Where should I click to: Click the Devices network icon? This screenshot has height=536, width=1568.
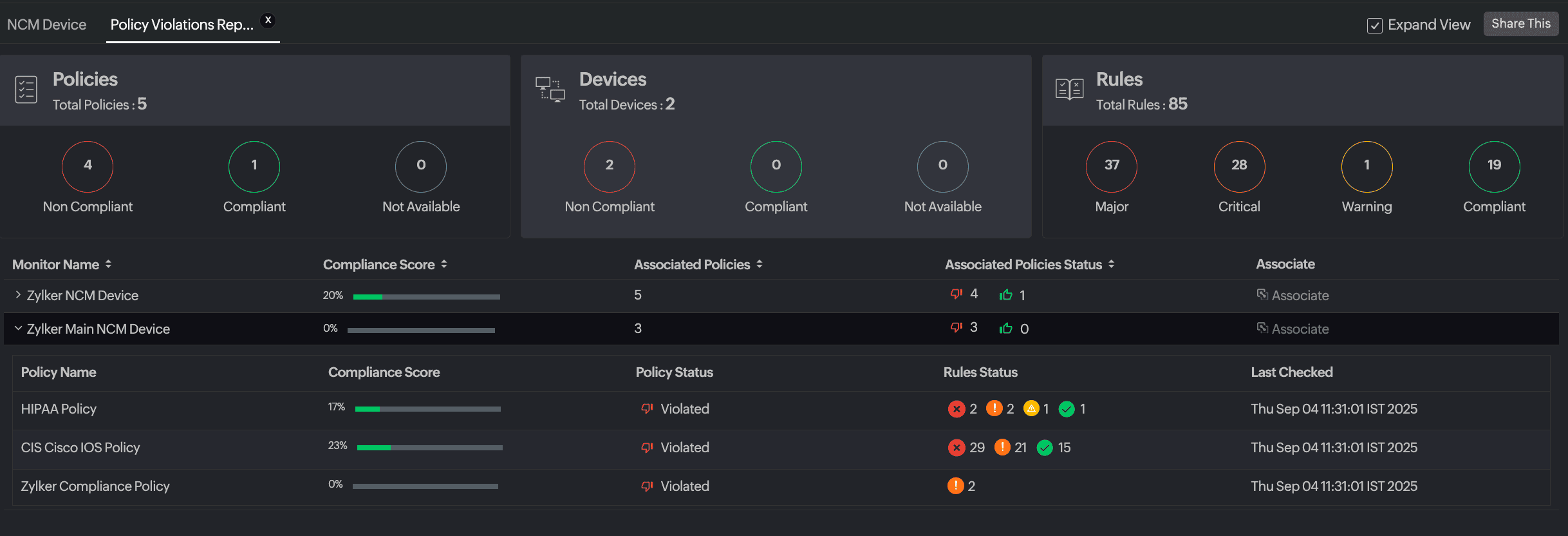pyautogui.click(x=550, y=90)
